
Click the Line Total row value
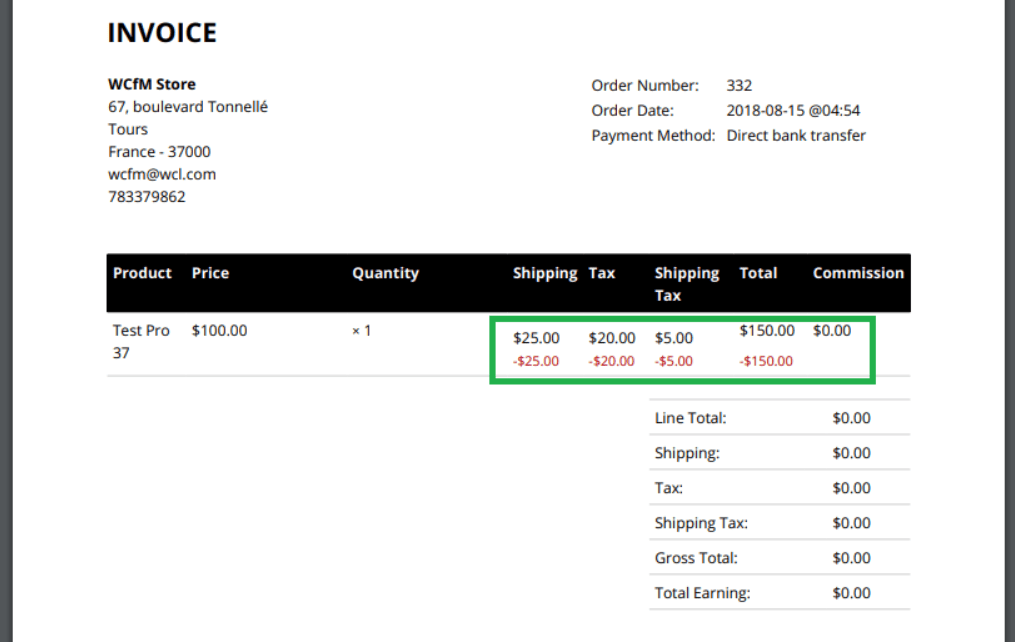(x=851, y=417)
